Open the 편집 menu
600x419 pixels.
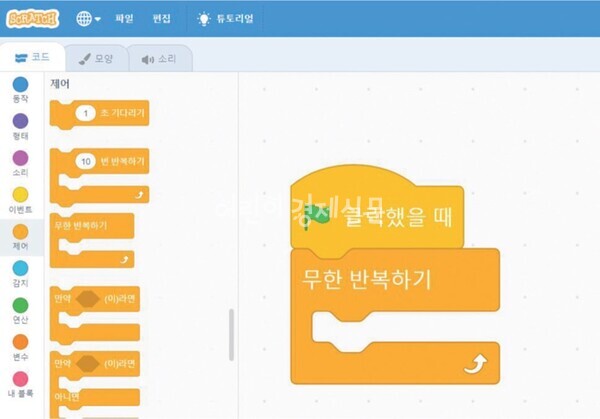[161, 18]
